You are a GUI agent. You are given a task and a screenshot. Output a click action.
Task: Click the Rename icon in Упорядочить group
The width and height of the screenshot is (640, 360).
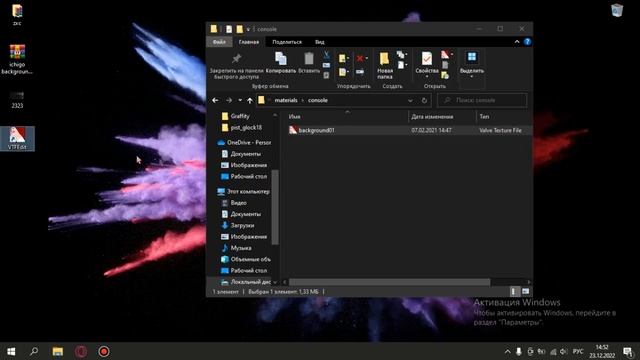[360, 72]
